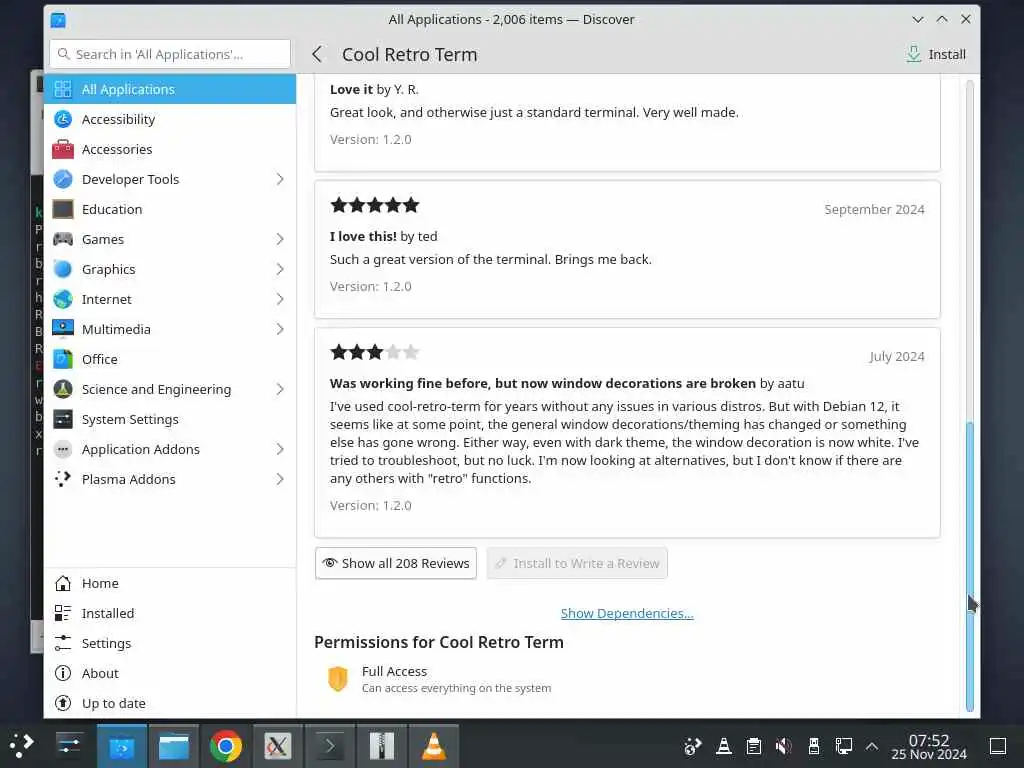Viewport: 1024px width, 768px height.
Task: Go back using the left chevron arrow
Action: pos(317,54)
